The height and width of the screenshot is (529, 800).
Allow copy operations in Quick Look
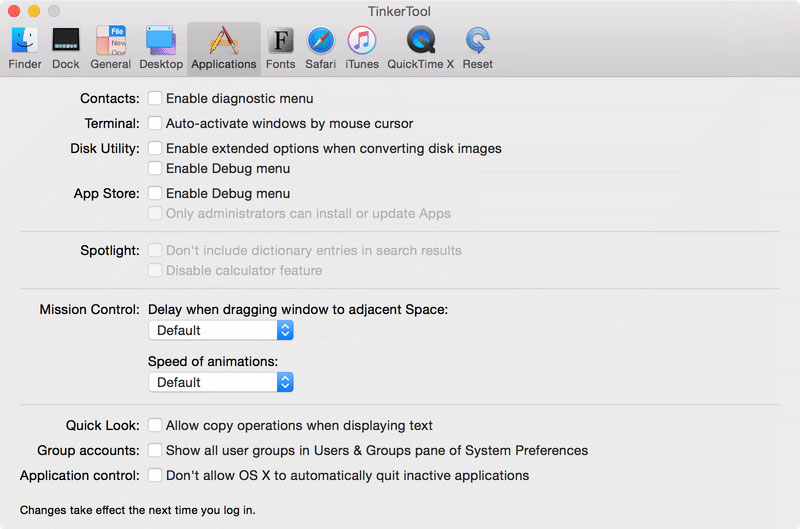[x=155, y=425]
